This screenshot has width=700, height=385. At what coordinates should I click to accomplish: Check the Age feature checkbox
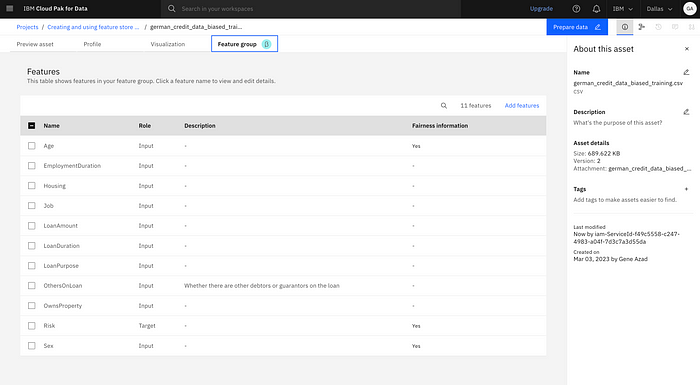[x=32, y=146]
